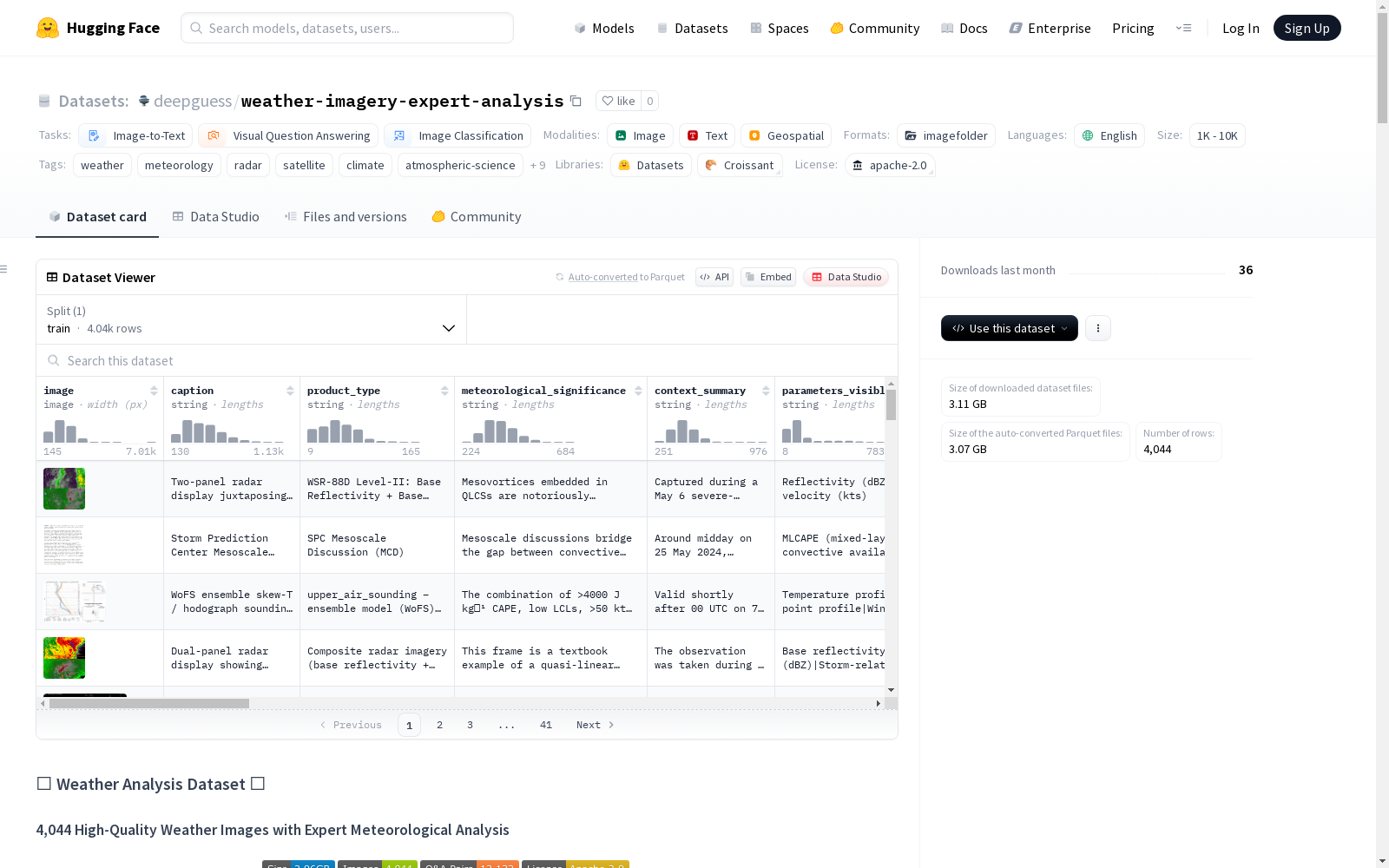Click the top search models input field

click(347, 28)
